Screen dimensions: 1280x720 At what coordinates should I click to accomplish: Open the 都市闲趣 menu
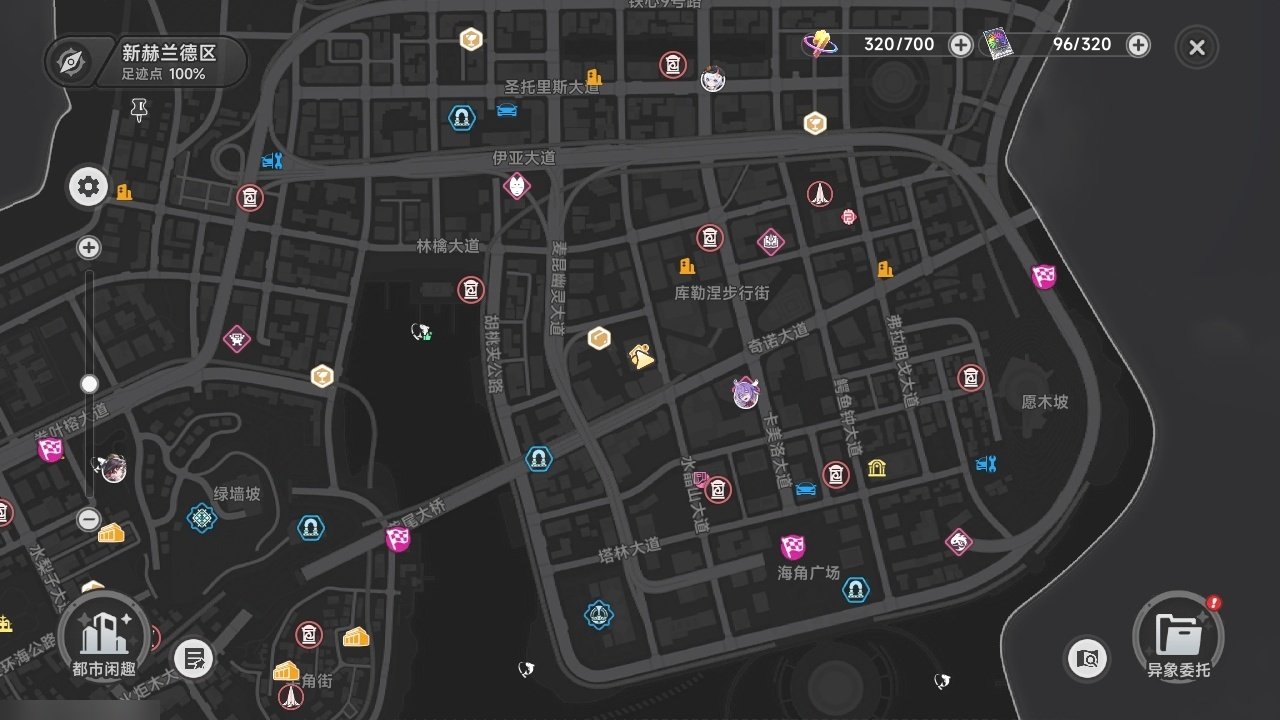point(104,639)
